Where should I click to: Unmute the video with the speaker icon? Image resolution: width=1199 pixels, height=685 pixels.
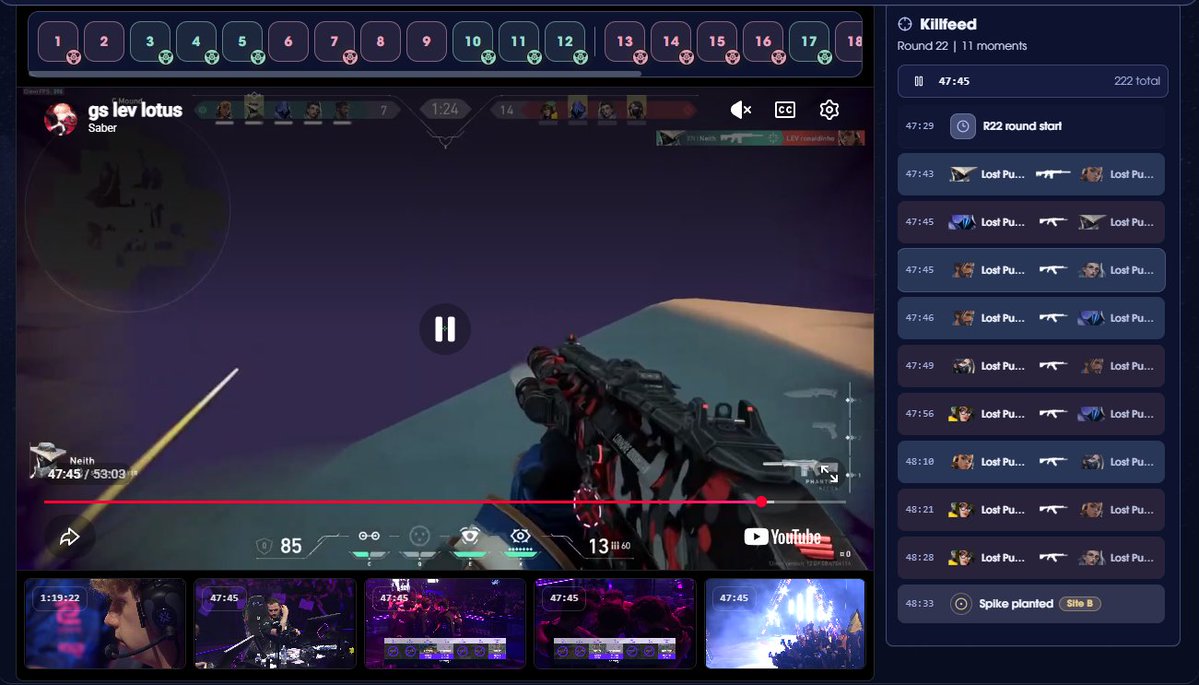coord(740,110)
